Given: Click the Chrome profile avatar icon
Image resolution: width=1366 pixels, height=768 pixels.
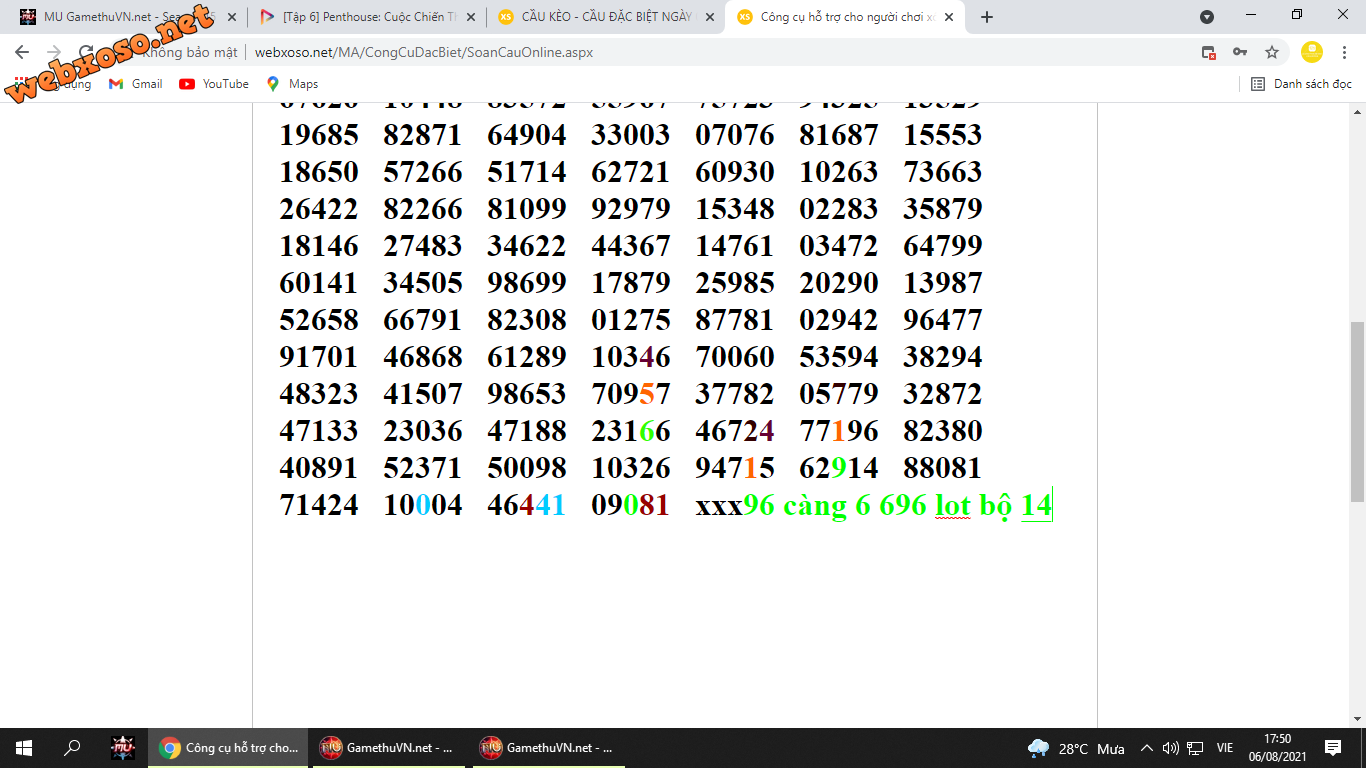Looking at the screenshot, I should pyautogui.click(x=1311, y=52).
